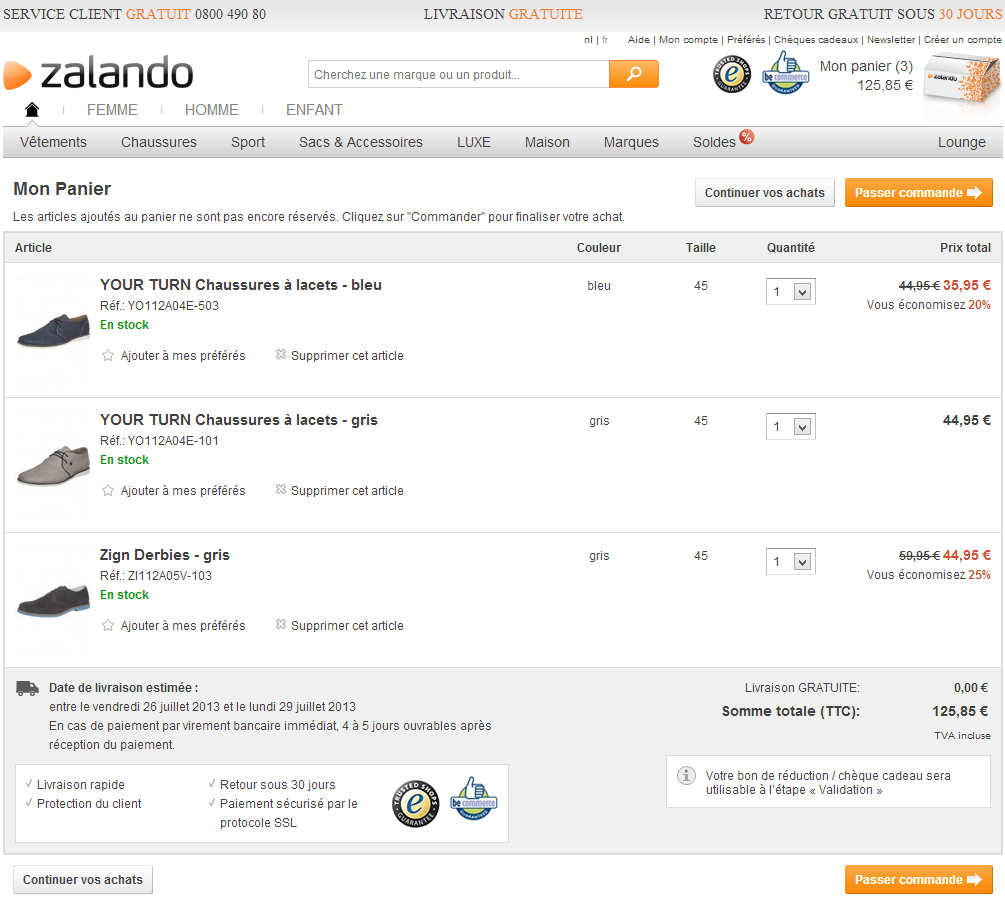The width and height of the screenshot is (1005, 898).
Task: Click the product search input field
Action: pyautogui.click(x=458, y=75)
